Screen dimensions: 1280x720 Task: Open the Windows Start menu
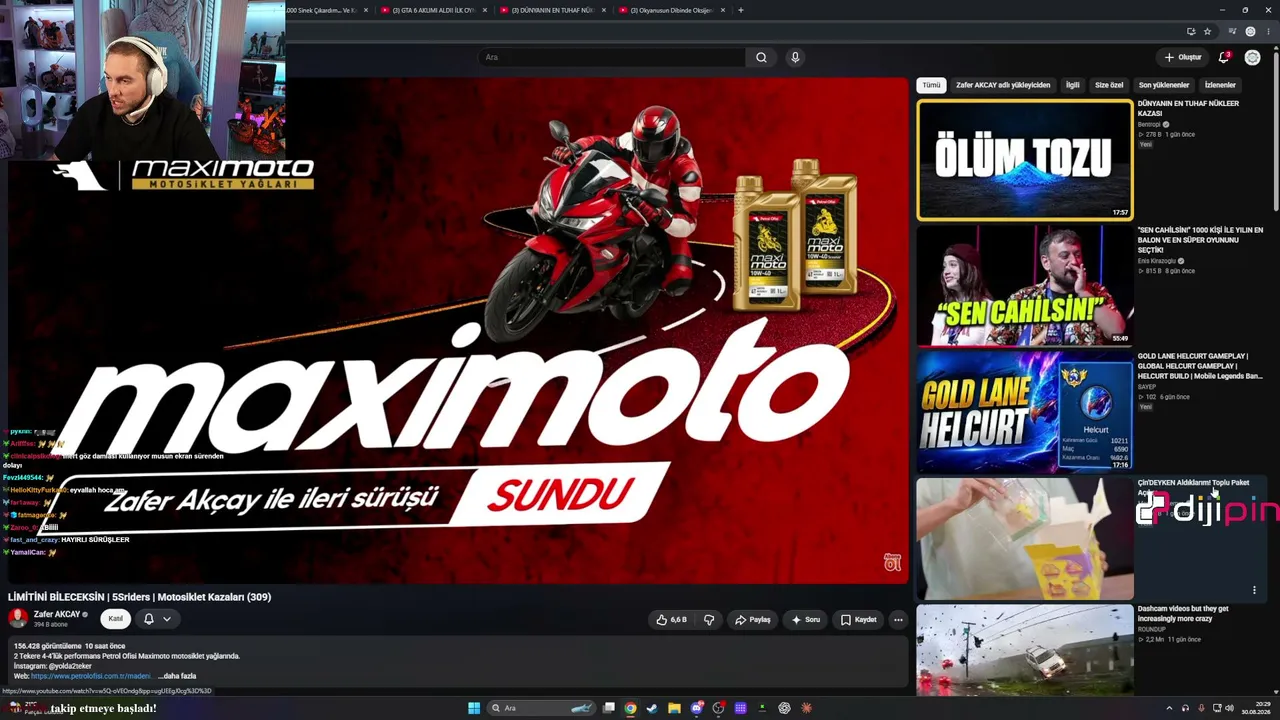[x=474, y=708]
